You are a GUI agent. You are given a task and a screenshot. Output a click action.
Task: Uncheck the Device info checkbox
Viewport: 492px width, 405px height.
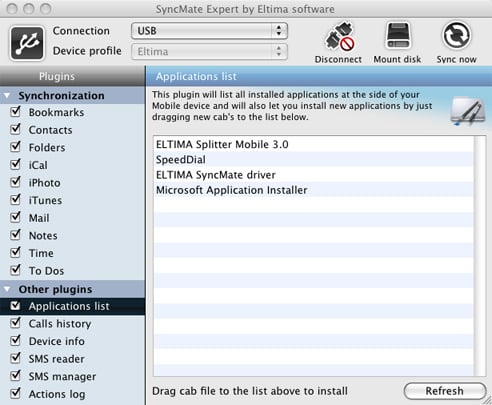16,341
